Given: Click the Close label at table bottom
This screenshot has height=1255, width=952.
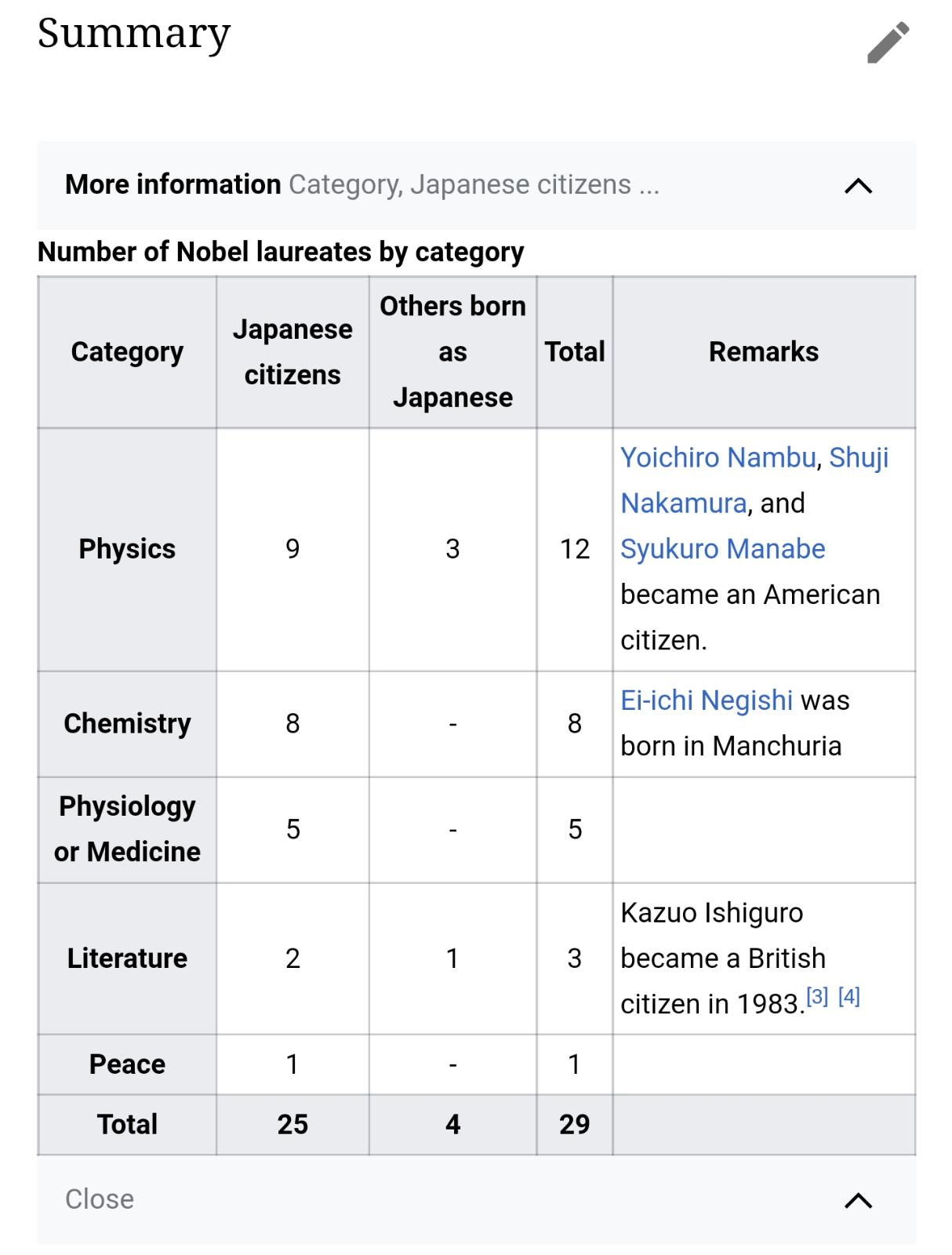Looking at the screenshot, I should 100,1199.
